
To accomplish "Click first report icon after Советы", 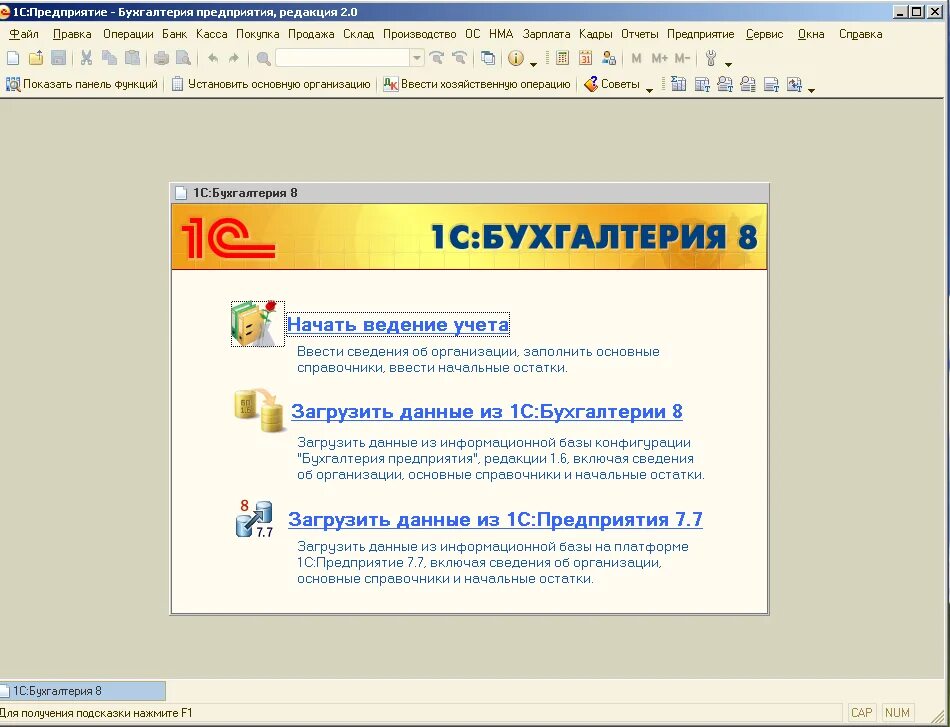I will pyautogui.click(x=679, y=84).
